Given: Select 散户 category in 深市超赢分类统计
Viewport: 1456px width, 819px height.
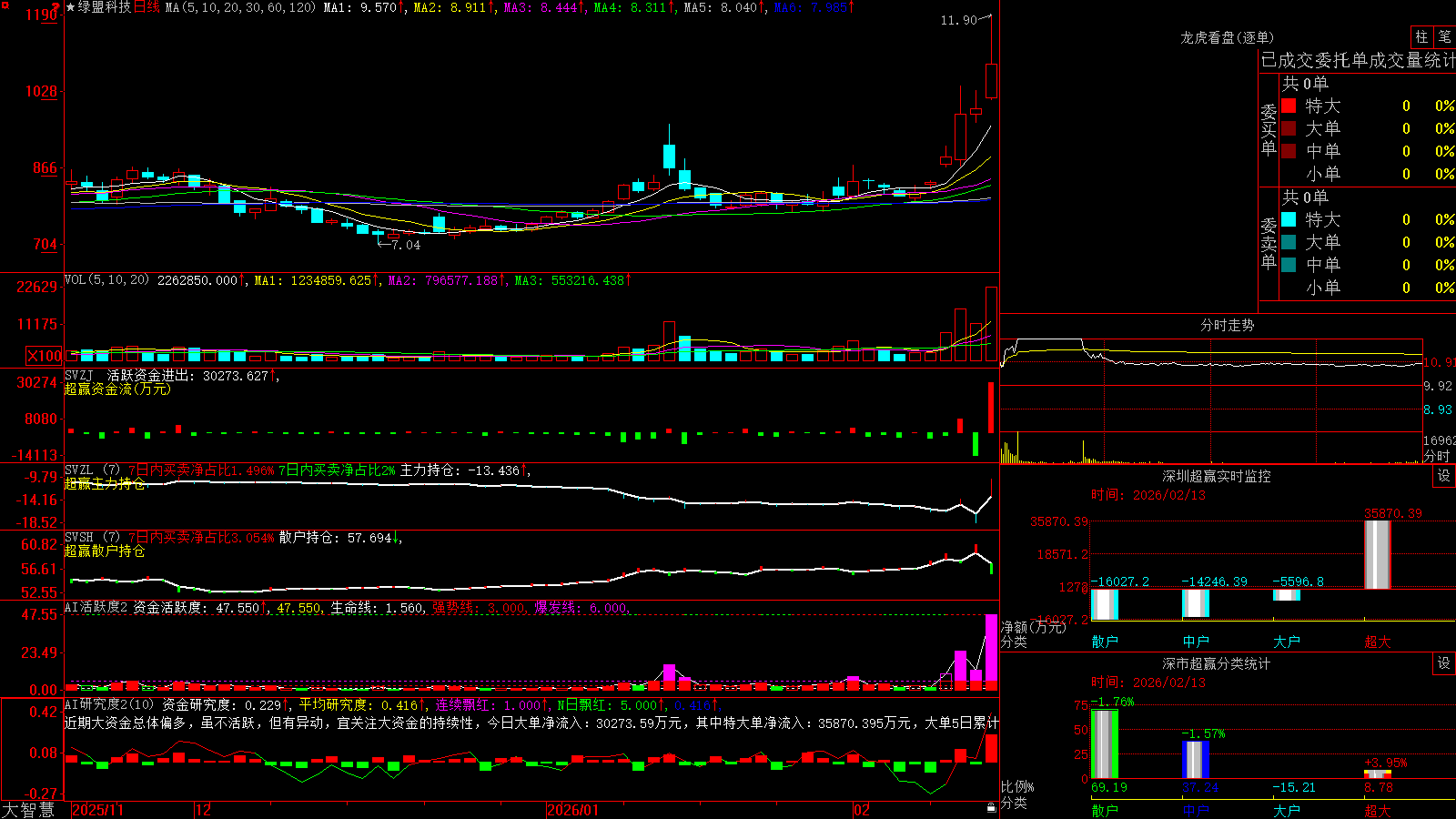Looking at the screenshot, I should pyautogui.click(x=1105, y=810).
